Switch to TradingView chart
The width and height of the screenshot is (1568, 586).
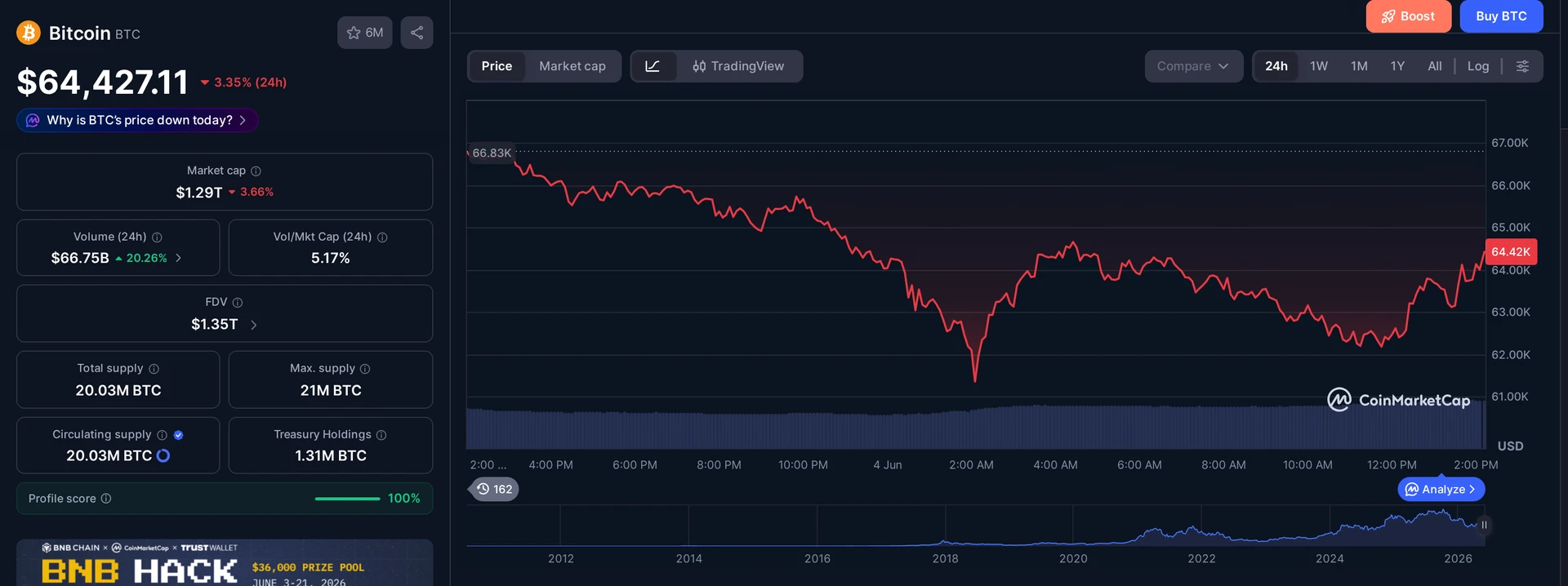[x=738, y=66]
